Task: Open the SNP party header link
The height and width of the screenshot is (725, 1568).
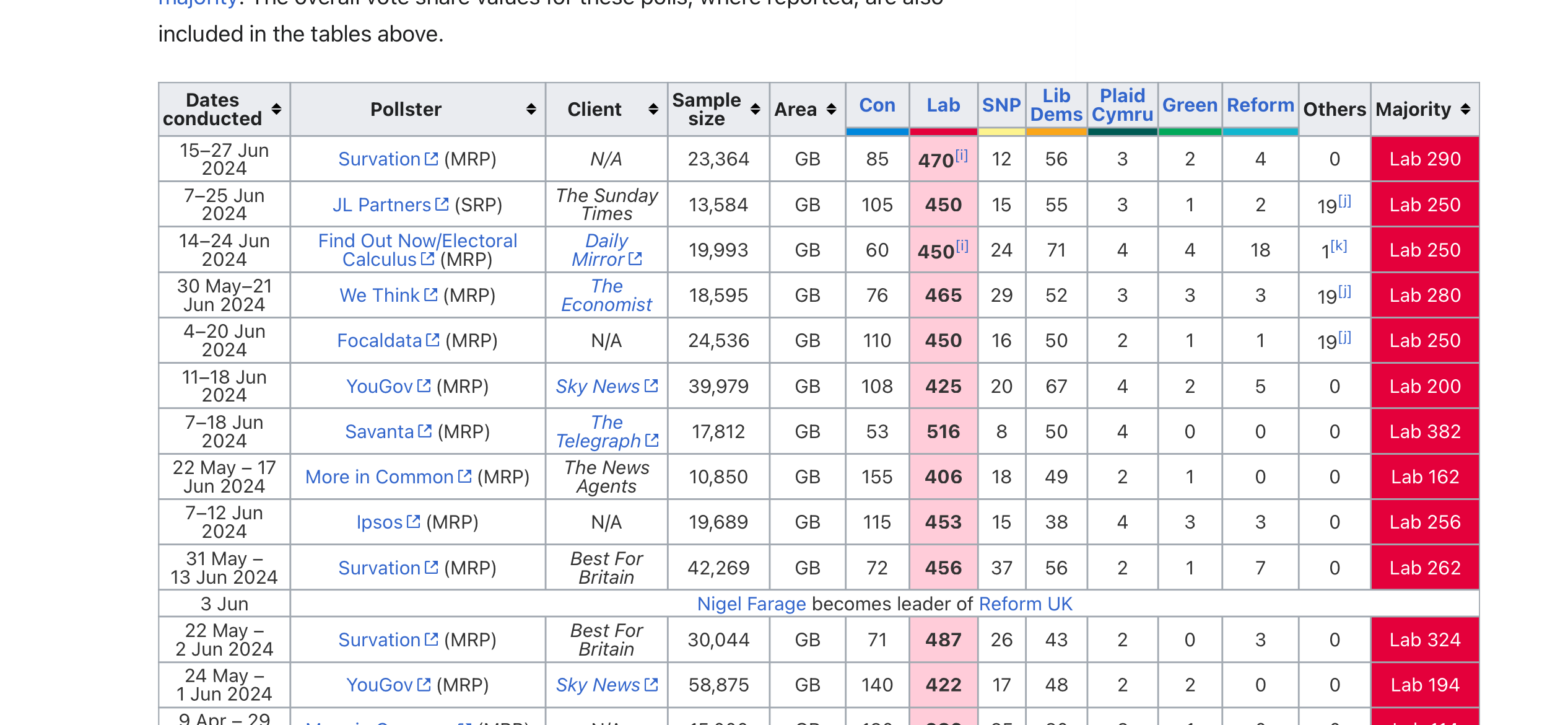Action: click(x=1001, y=105)
